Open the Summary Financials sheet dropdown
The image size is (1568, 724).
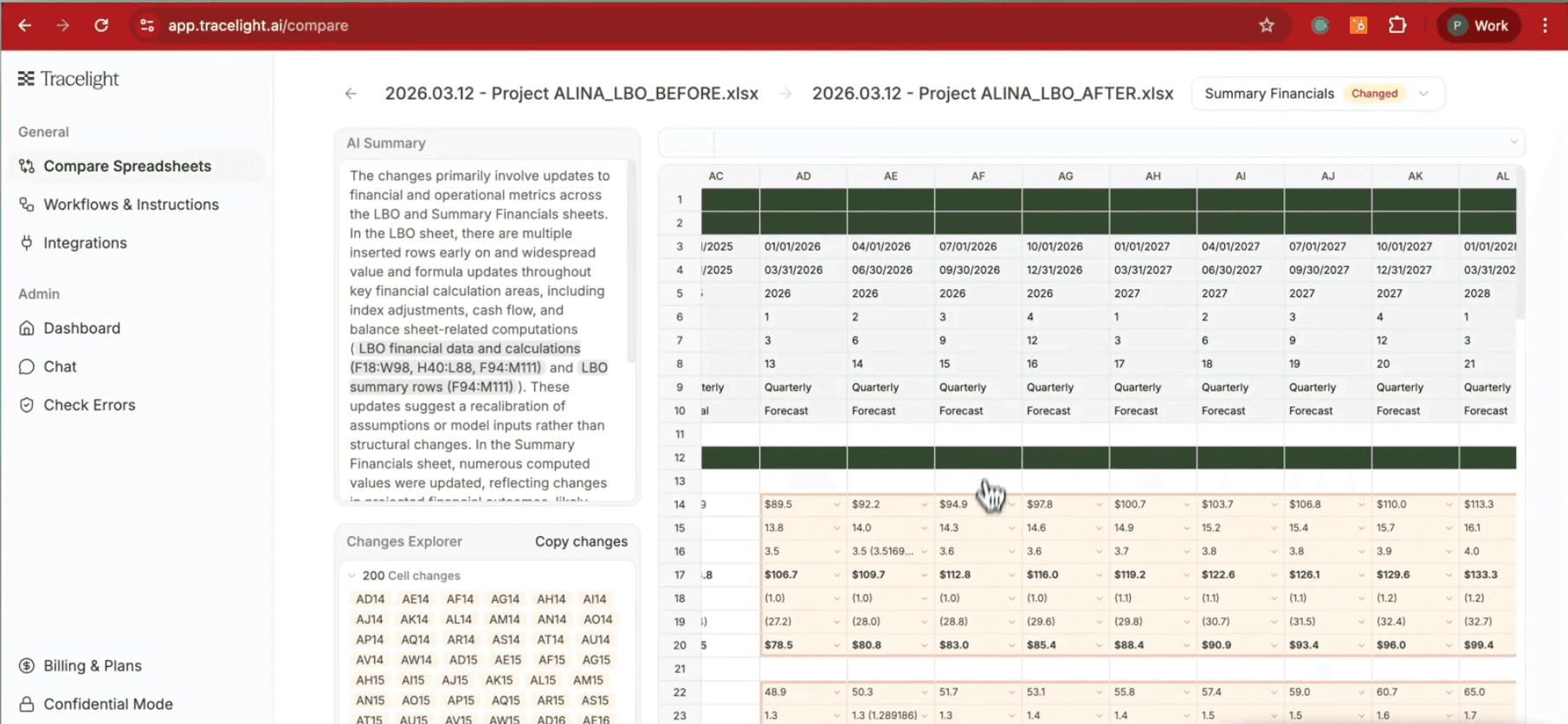point(1317,94)
